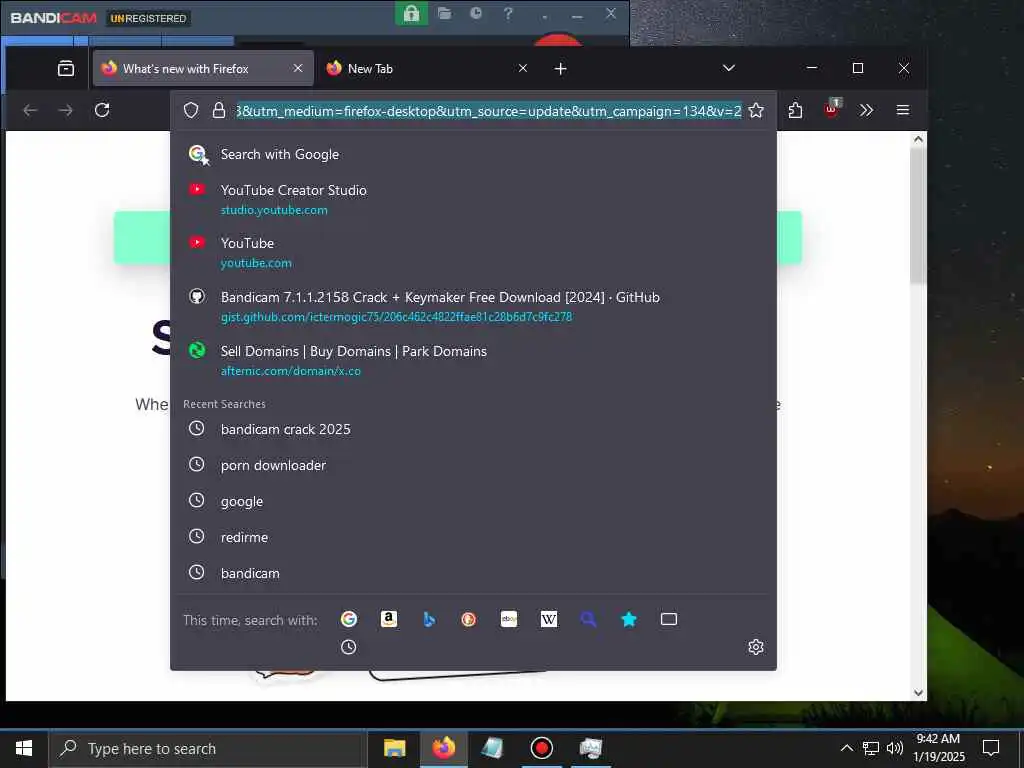The image size is (1024, 768).
Task: Click the site security padlock icon
Action: [219, 110]
